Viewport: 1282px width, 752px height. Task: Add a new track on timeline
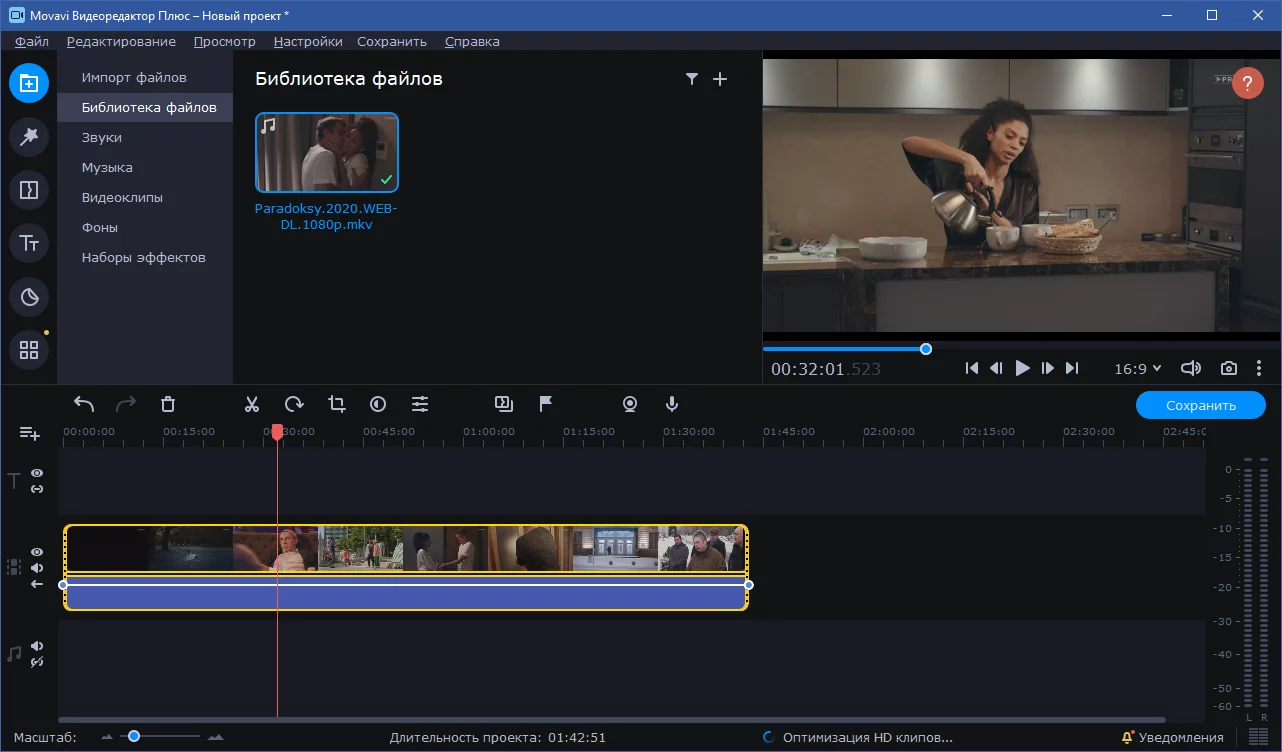pos(30,433)
